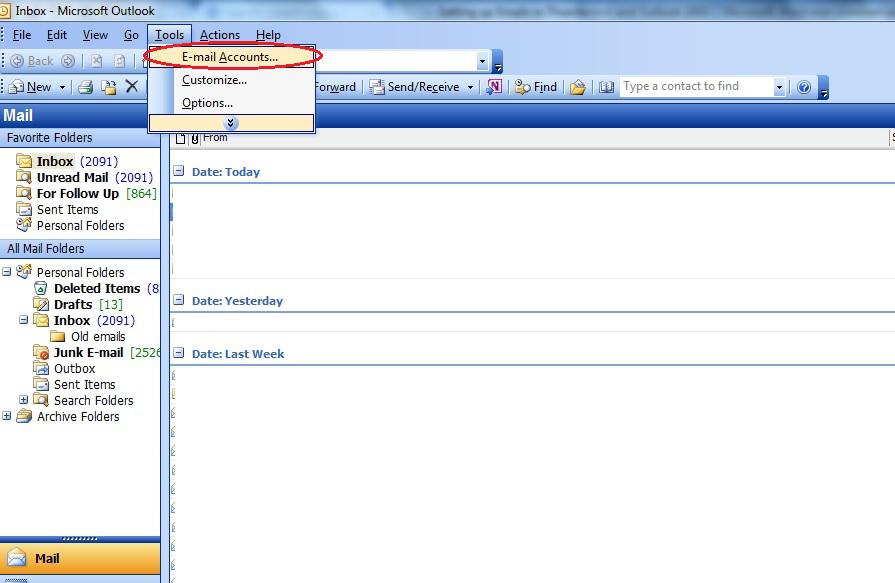Open the contact search dropdown arrow
This screenshot has height=583, width=895.
pyautogui.click(x=779, y=87)
